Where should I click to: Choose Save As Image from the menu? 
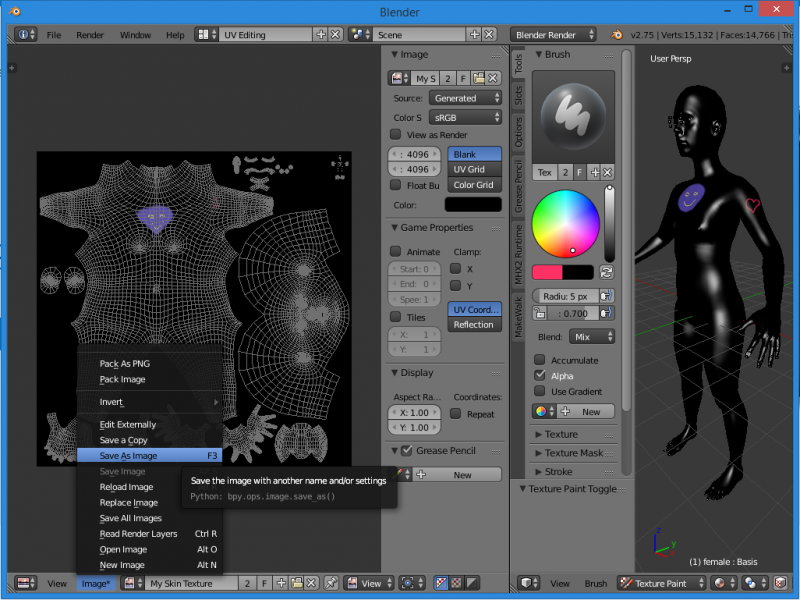pos(128,456)
